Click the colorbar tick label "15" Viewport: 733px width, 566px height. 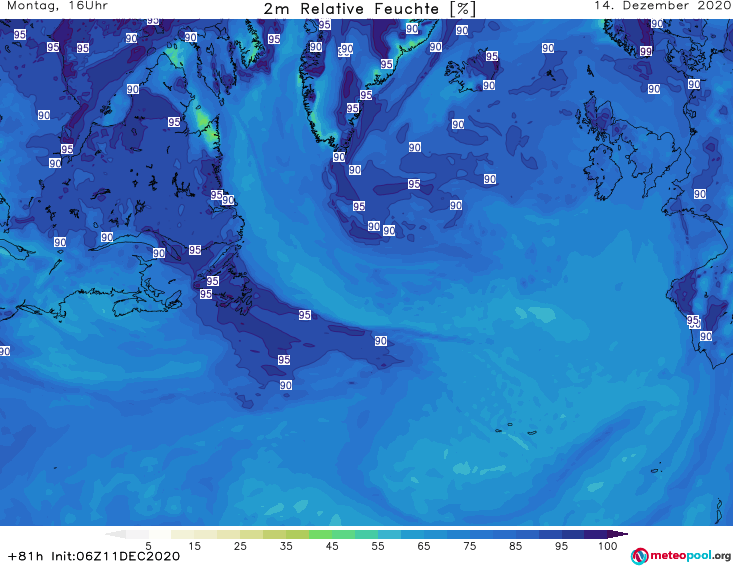(194, 546)
